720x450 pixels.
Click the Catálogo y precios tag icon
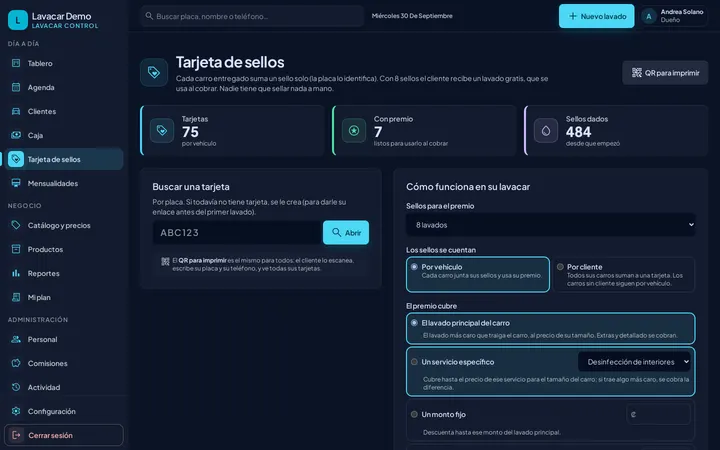tap(16, 225)
